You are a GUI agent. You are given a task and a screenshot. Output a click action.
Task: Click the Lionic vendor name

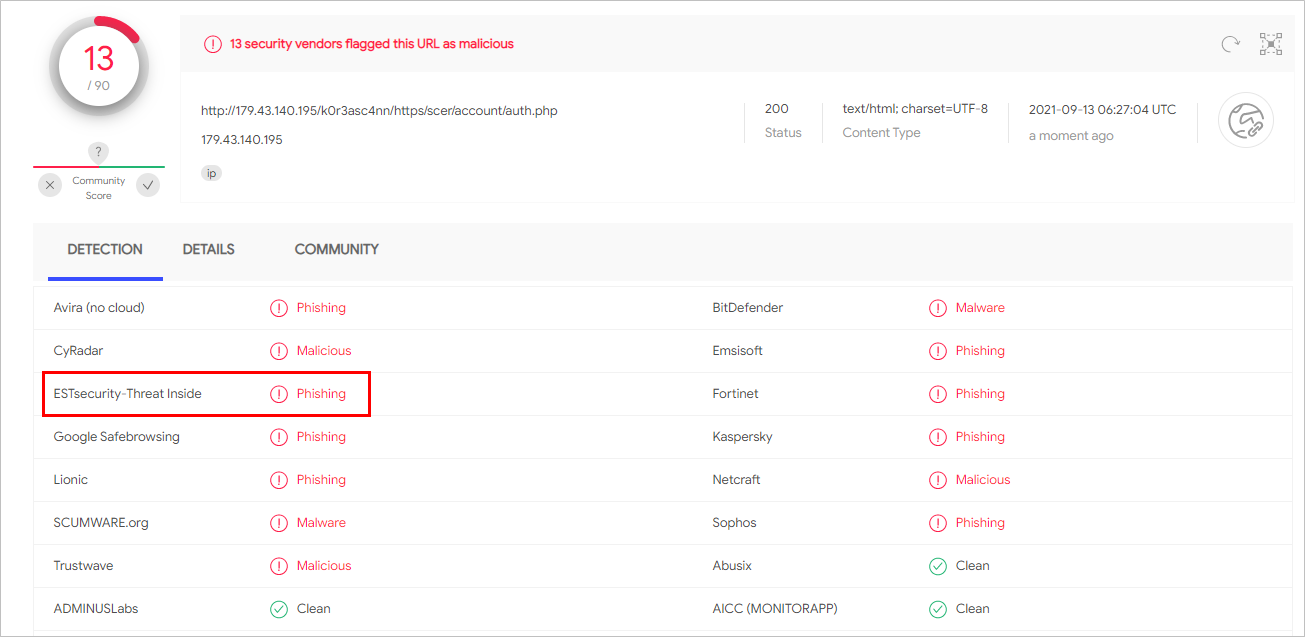71,480
